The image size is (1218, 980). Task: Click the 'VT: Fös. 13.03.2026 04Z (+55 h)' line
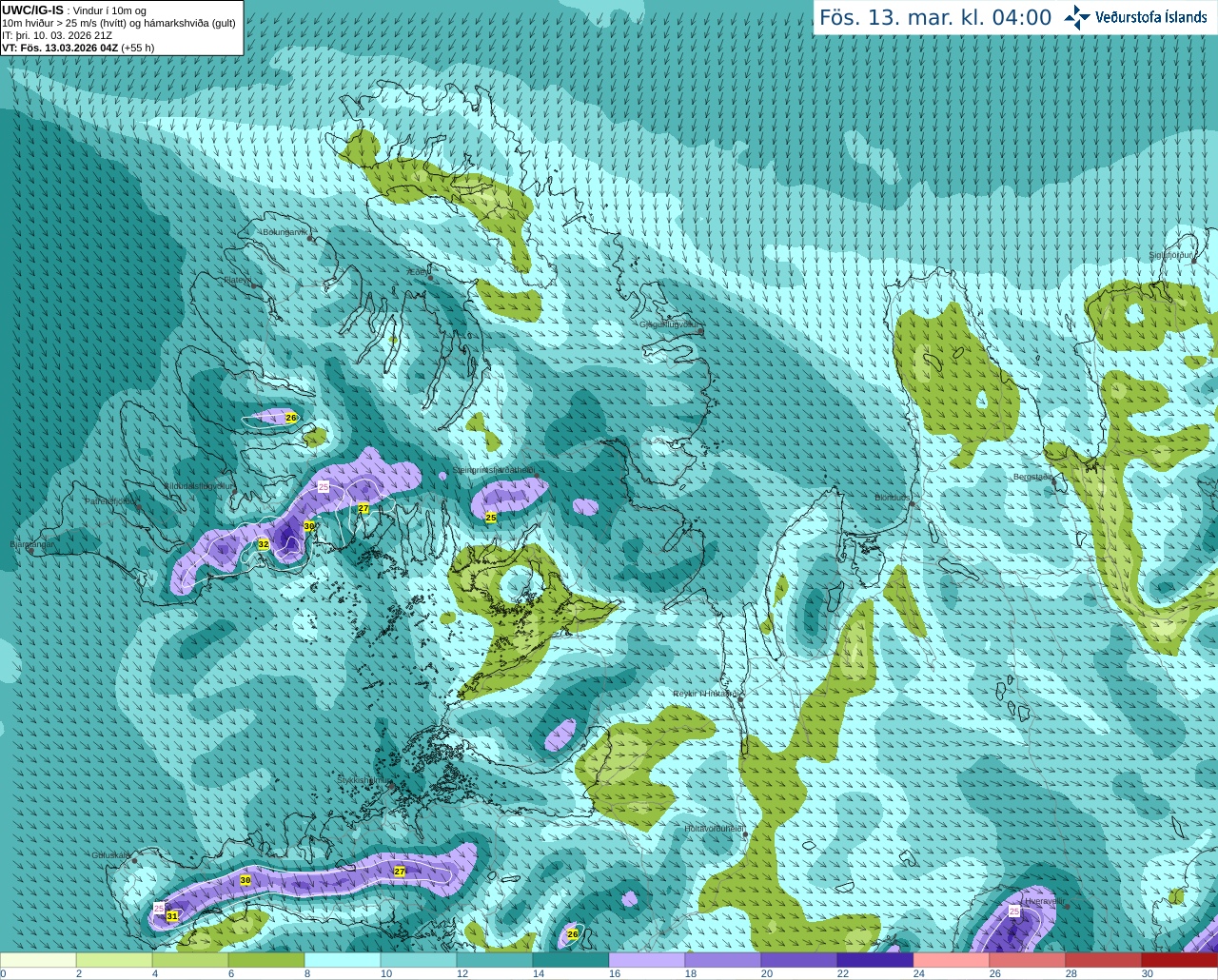[x=78, y=48]
